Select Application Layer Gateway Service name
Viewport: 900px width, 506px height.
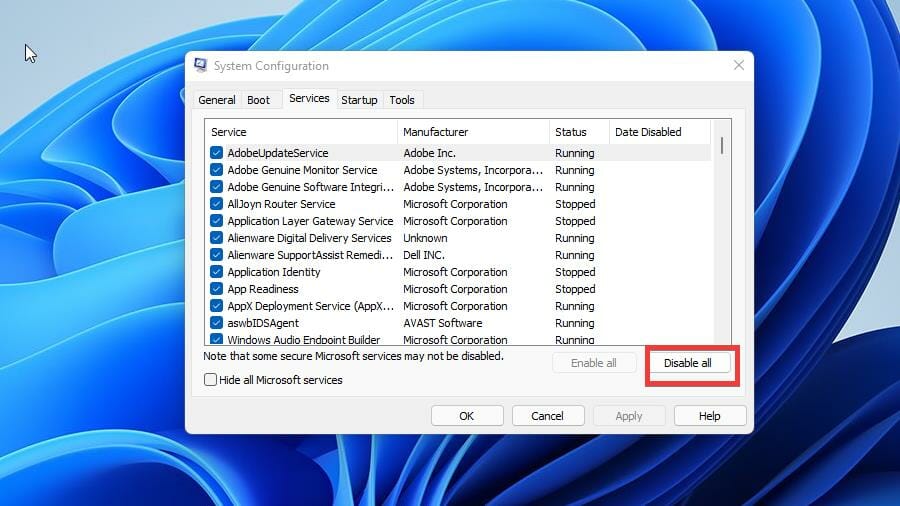311,221
